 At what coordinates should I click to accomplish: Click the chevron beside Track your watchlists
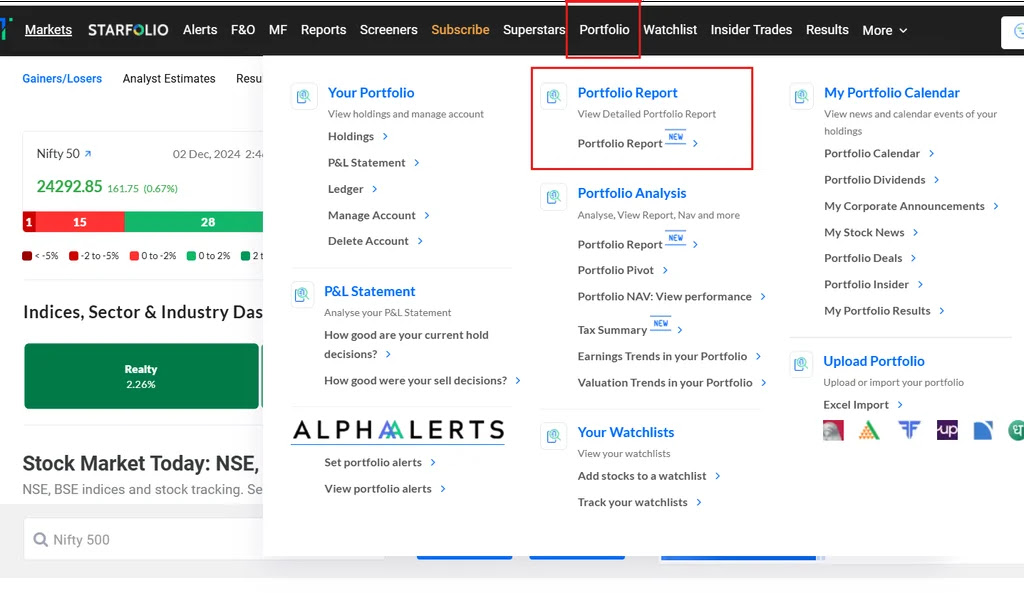tap(699, 502)
